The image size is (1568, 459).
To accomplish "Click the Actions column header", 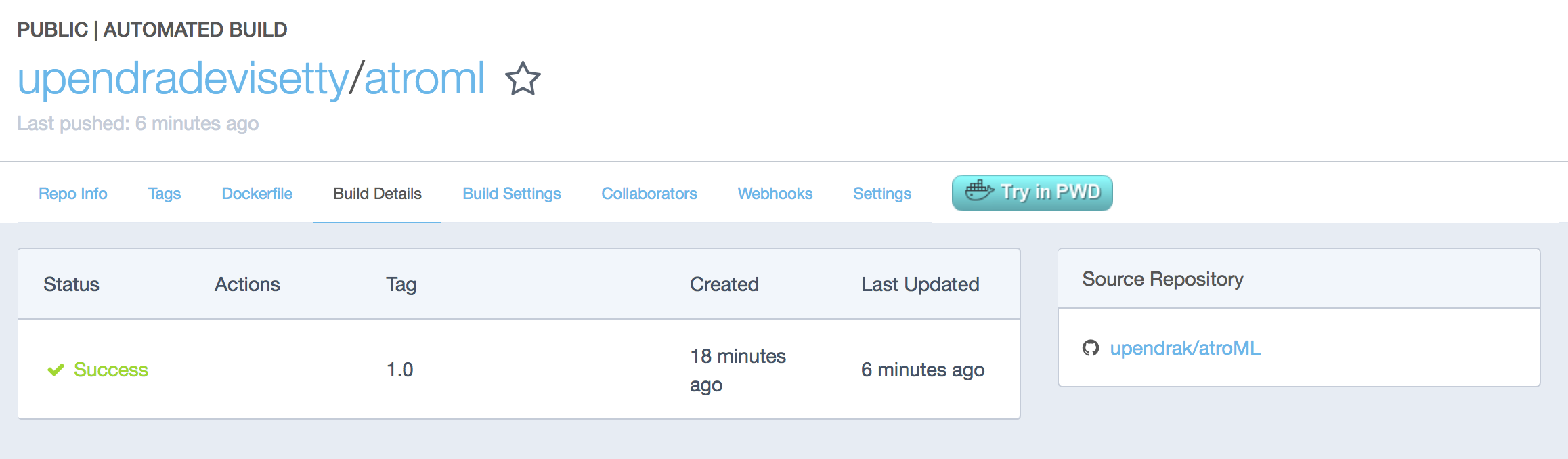I will point(247,284).
